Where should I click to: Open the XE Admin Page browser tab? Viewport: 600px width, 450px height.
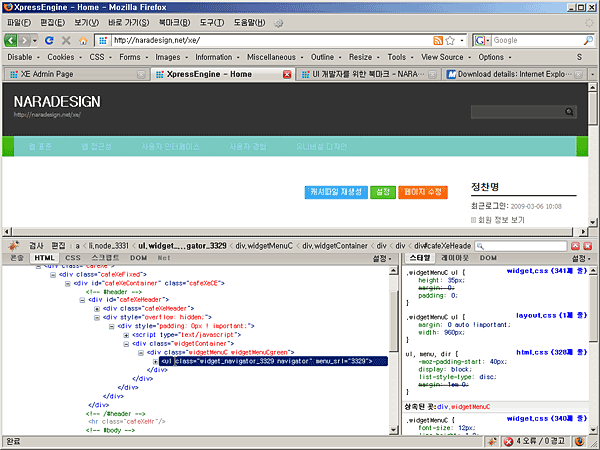tap(47, 74)
